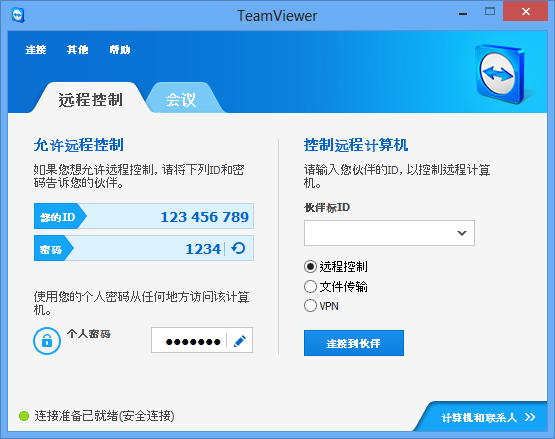Click the blue 密码 label

pos(51,250)
